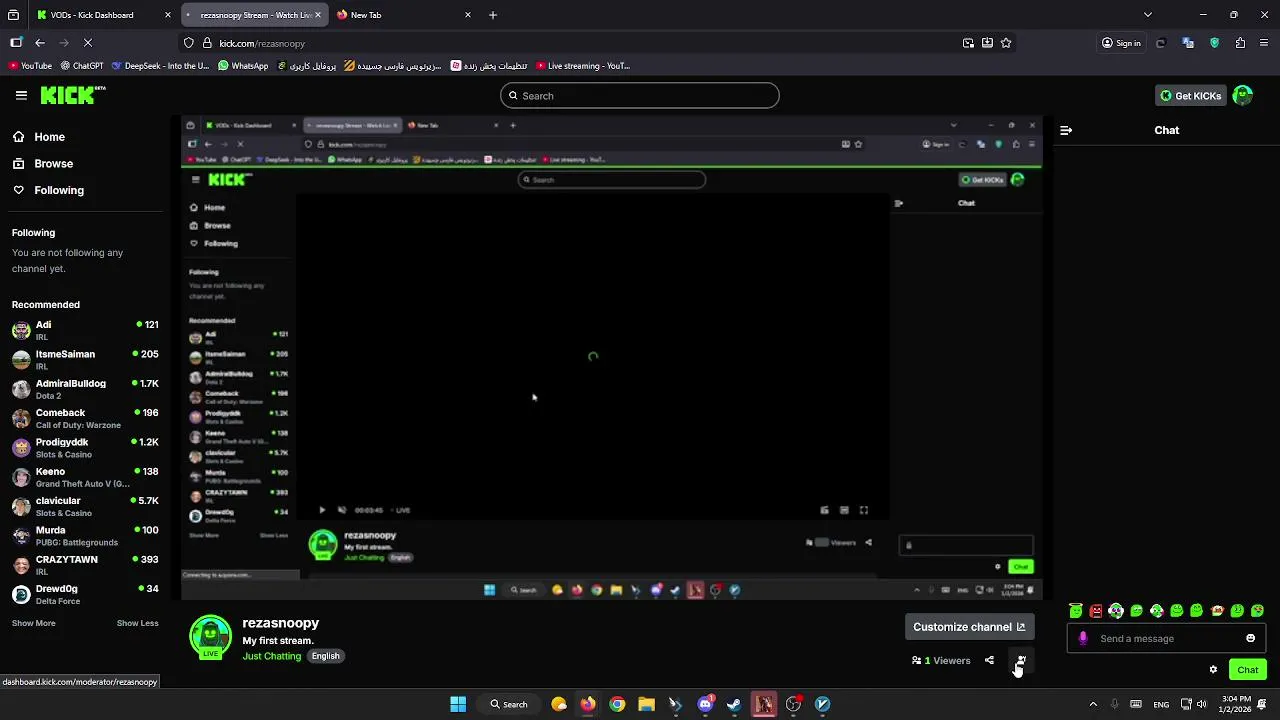Click the rezasnoopy LIVE channel avatar
The width and height of the screenshot is (1280, 720).
(x=211, y=637)
